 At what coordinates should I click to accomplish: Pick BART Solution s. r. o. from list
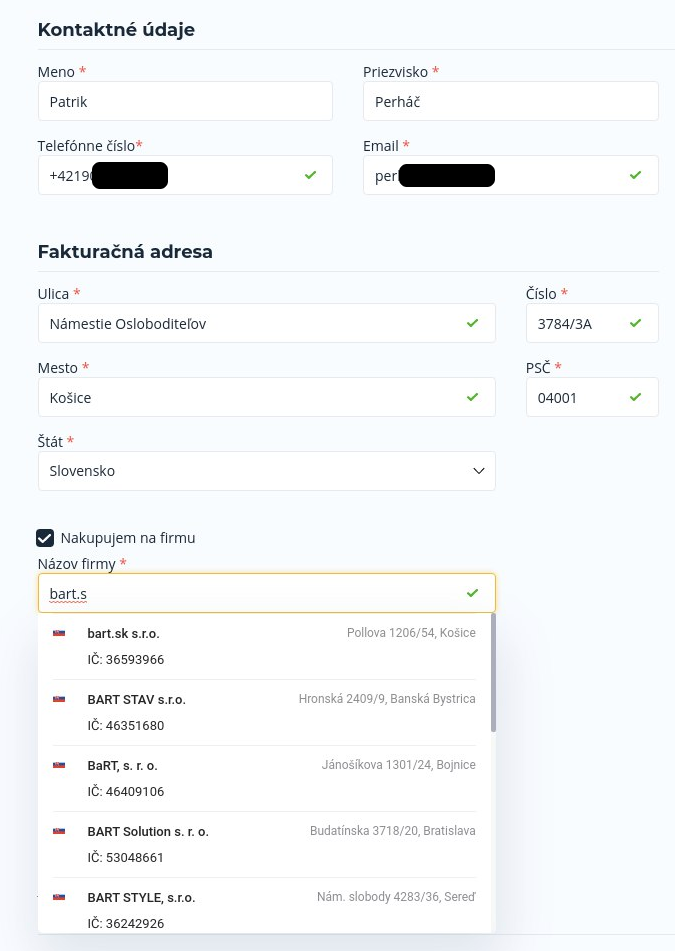[264, 844]
